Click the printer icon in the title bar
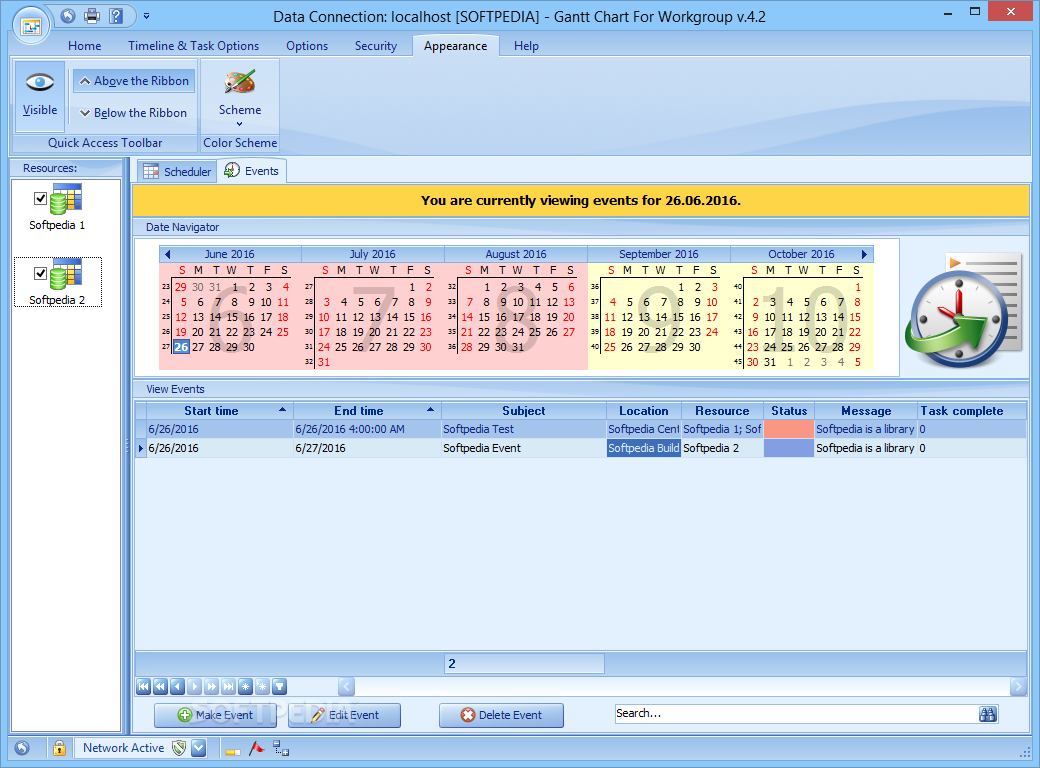Screen dimensions: 1040x768 [92, 16]
